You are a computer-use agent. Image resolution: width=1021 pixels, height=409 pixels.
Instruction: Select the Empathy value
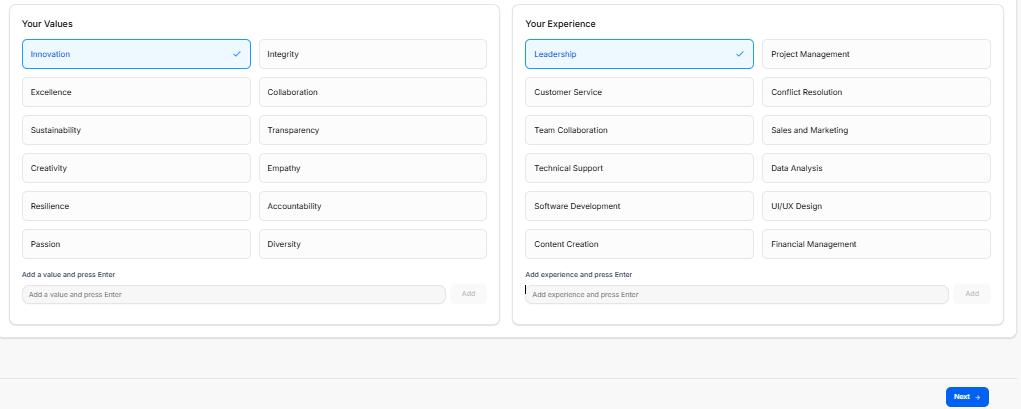tap(372, 168)
